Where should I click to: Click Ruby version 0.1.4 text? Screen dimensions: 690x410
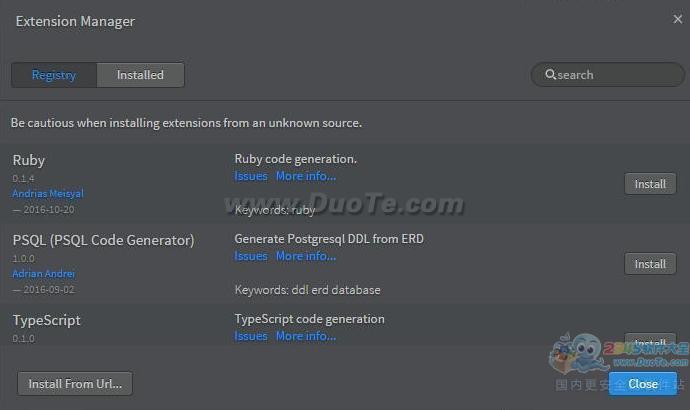tap(23, 179)
